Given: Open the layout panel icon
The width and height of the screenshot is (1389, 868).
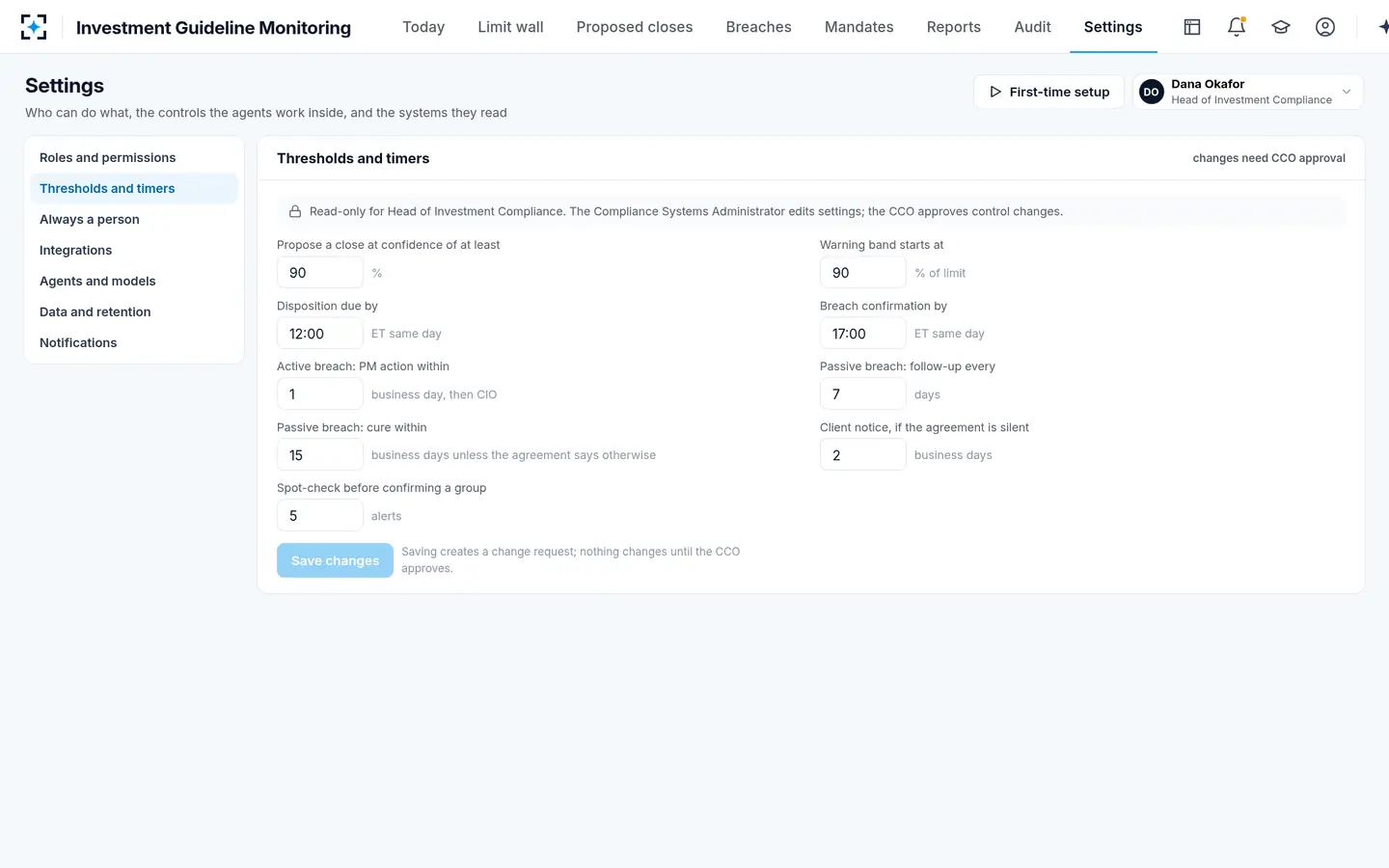Looking at the screenshot, I should [x=1192, y=27].
